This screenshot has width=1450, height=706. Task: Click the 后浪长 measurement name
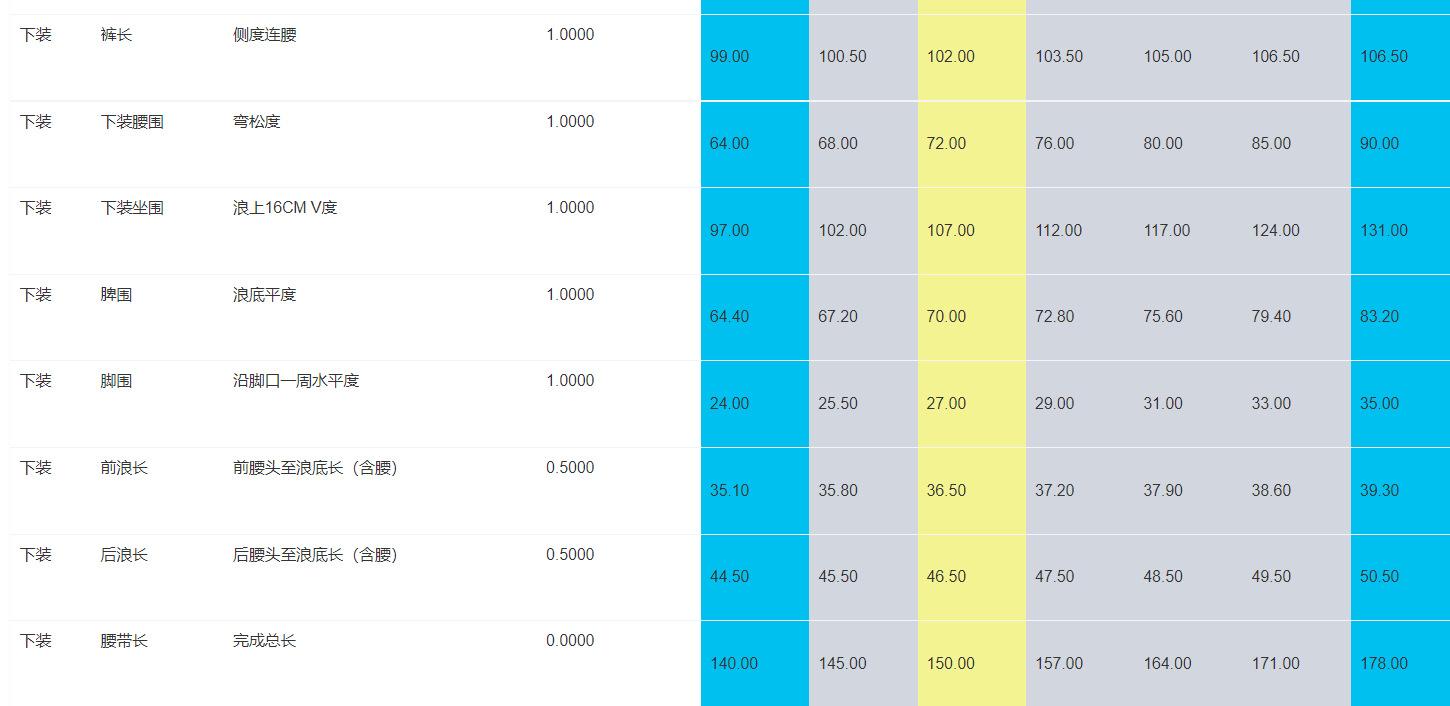124,555
